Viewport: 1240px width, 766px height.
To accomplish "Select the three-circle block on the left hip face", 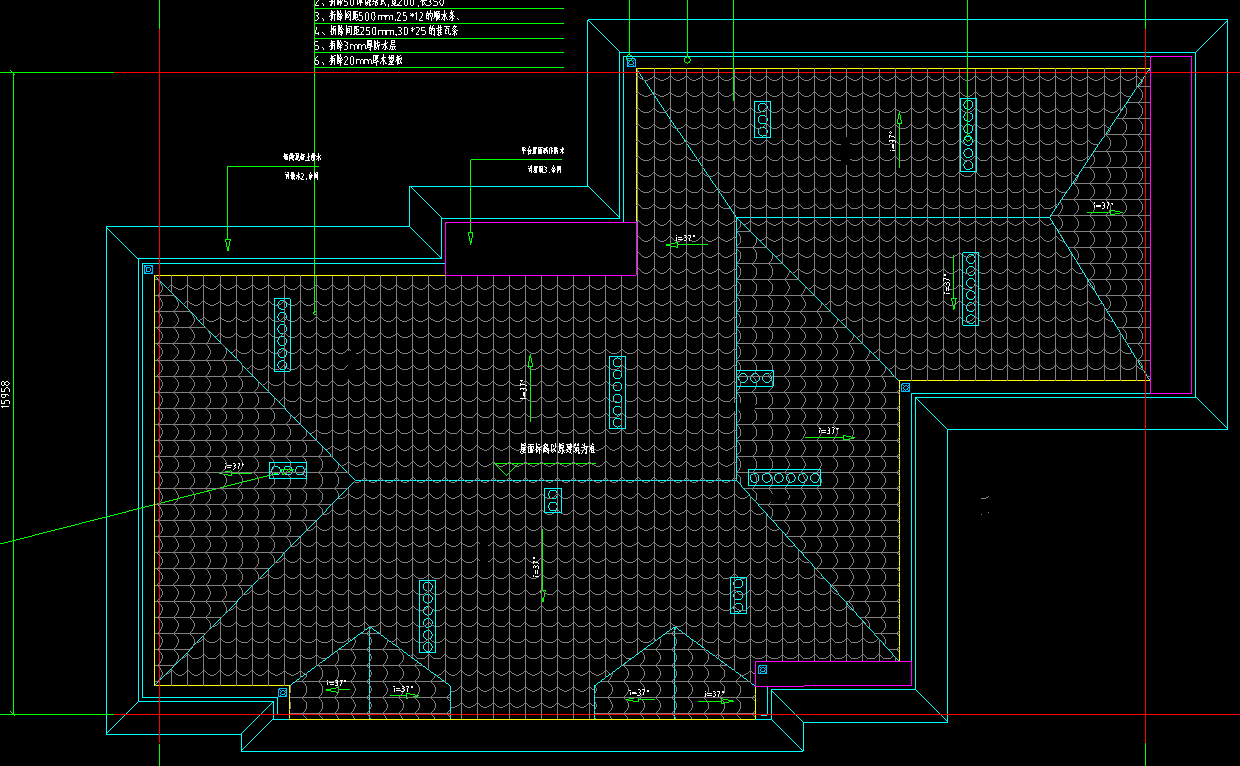I will point(288,470).
